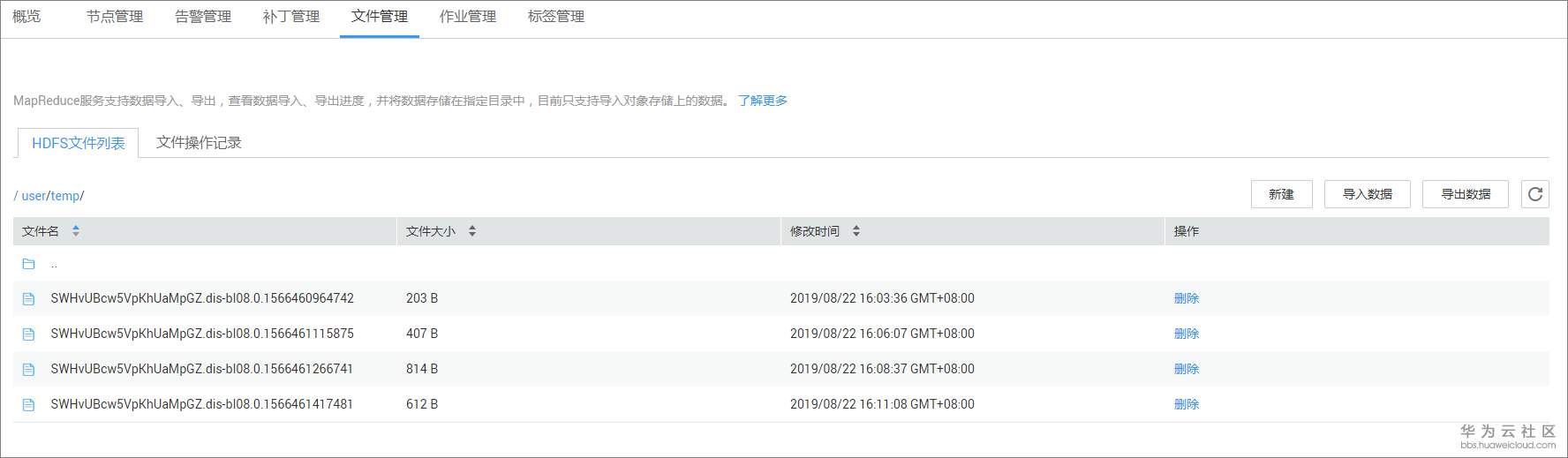The width and height of the screenshot is (1568, 458).
Task: Navigate to temp in the breadcrumb path
Action: point(64,196)
